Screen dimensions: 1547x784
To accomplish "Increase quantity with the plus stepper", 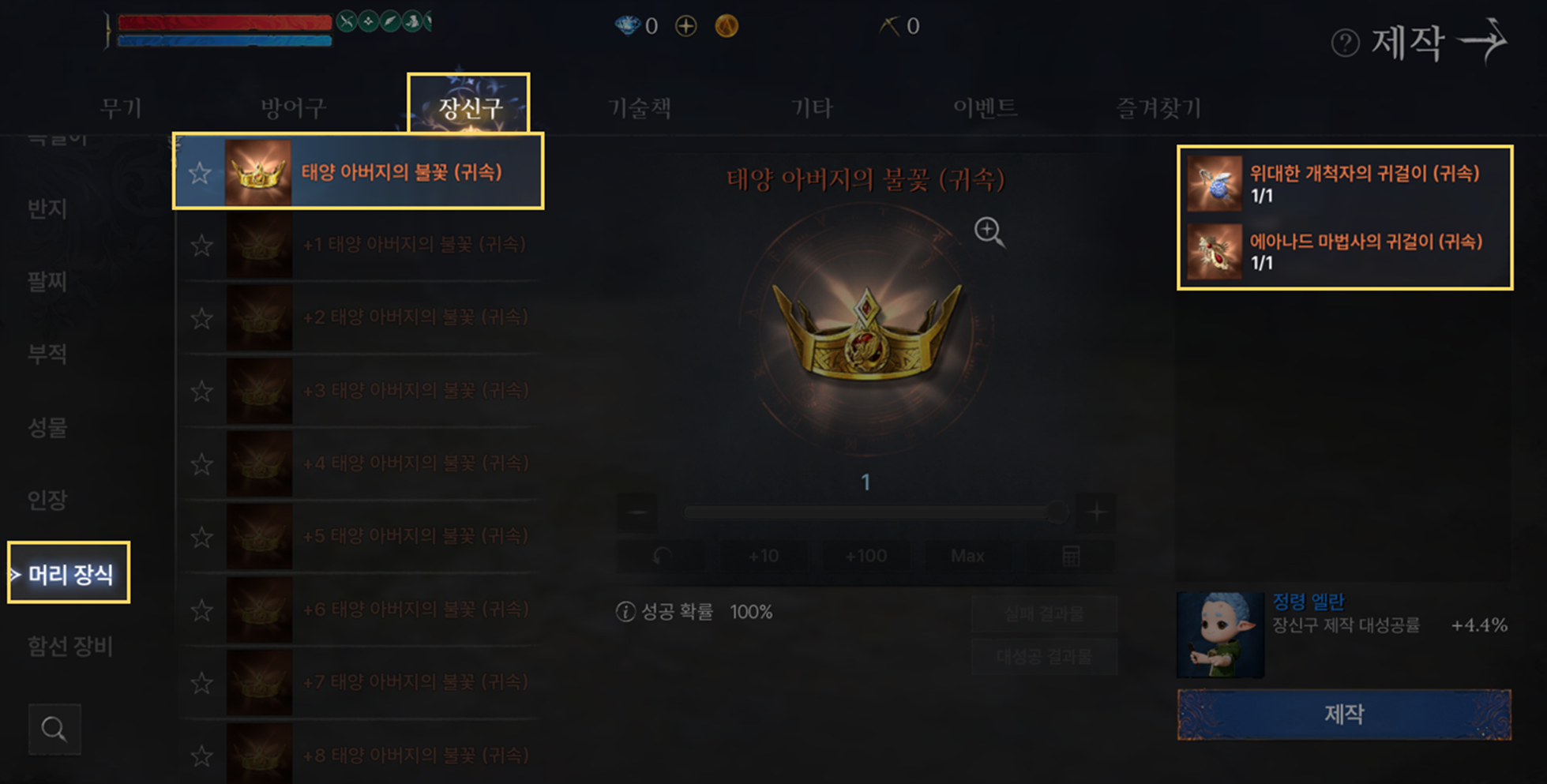I will point(1097,512).
